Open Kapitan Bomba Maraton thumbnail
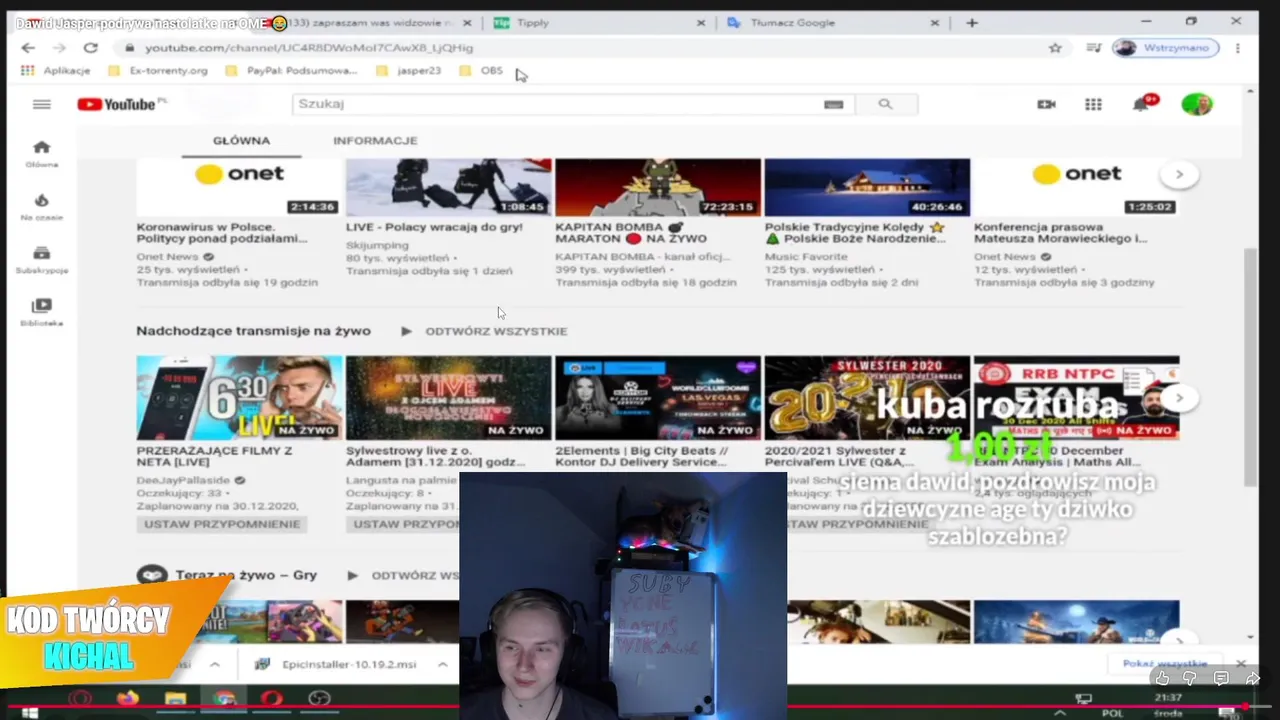 658,187
